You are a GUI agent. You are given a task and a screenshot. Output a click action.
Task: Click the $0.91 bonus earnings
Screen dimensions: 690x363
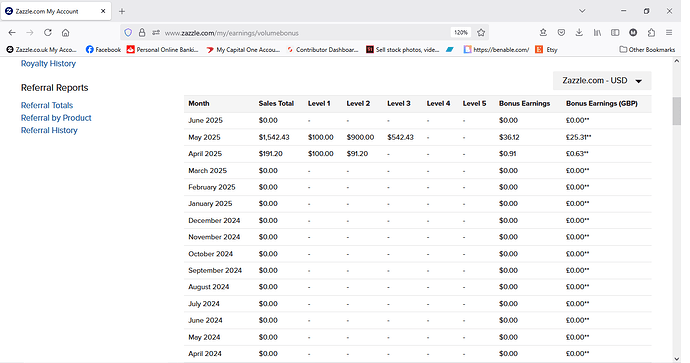tap(508, 154)
